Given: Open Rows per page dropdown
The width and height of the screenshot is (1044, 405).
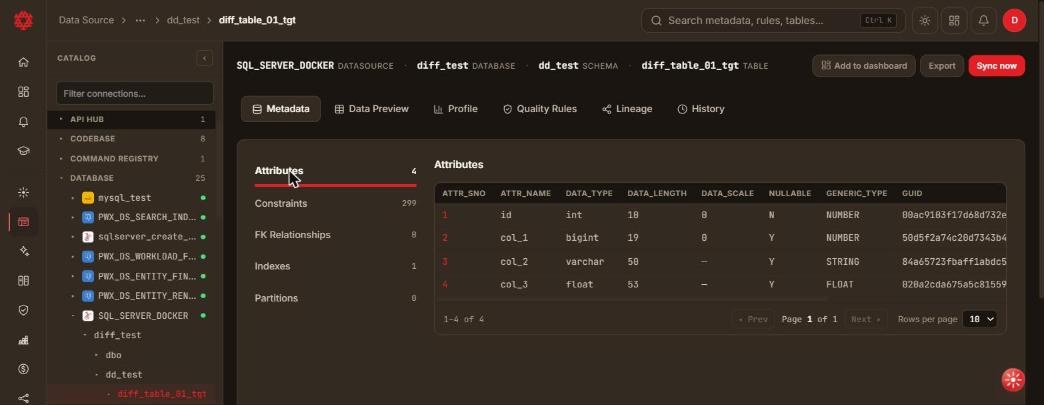Looking at the screenshot, I should point(979,319).
